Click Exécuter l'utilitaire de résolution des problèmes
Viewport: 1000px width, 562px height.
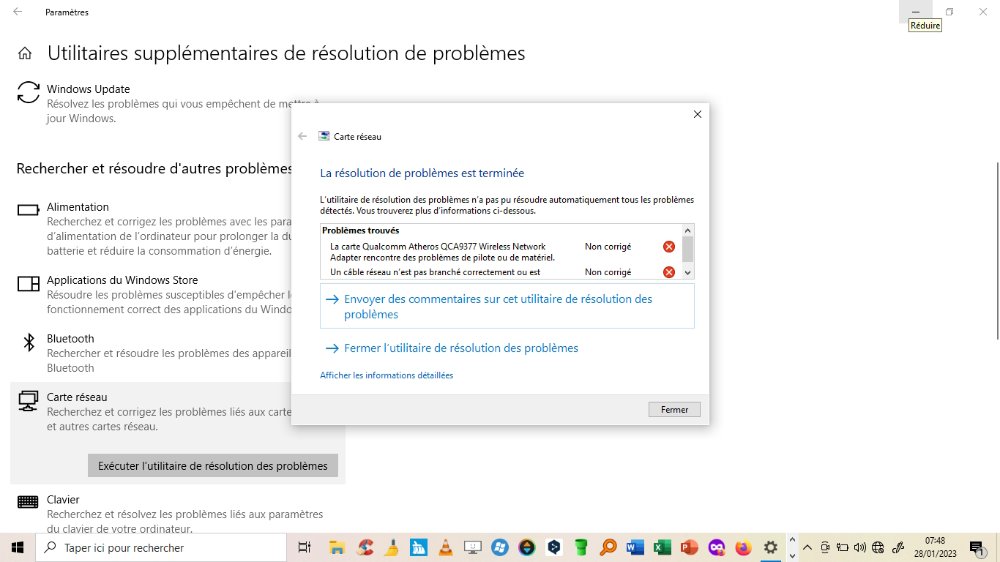[x=212, y=466]
